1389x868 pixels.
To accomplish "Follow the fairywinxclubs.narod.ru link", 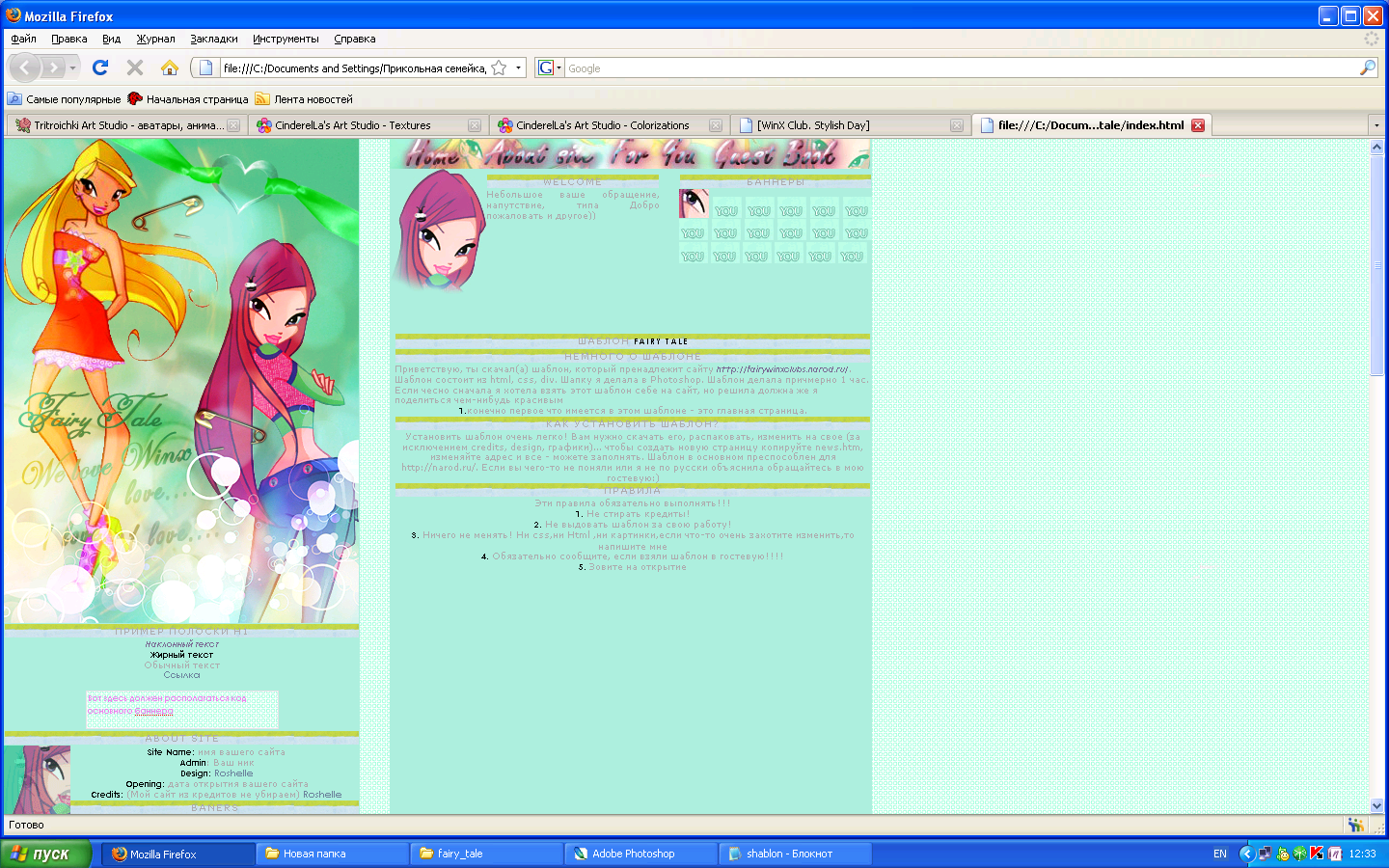I will (782, 369).
